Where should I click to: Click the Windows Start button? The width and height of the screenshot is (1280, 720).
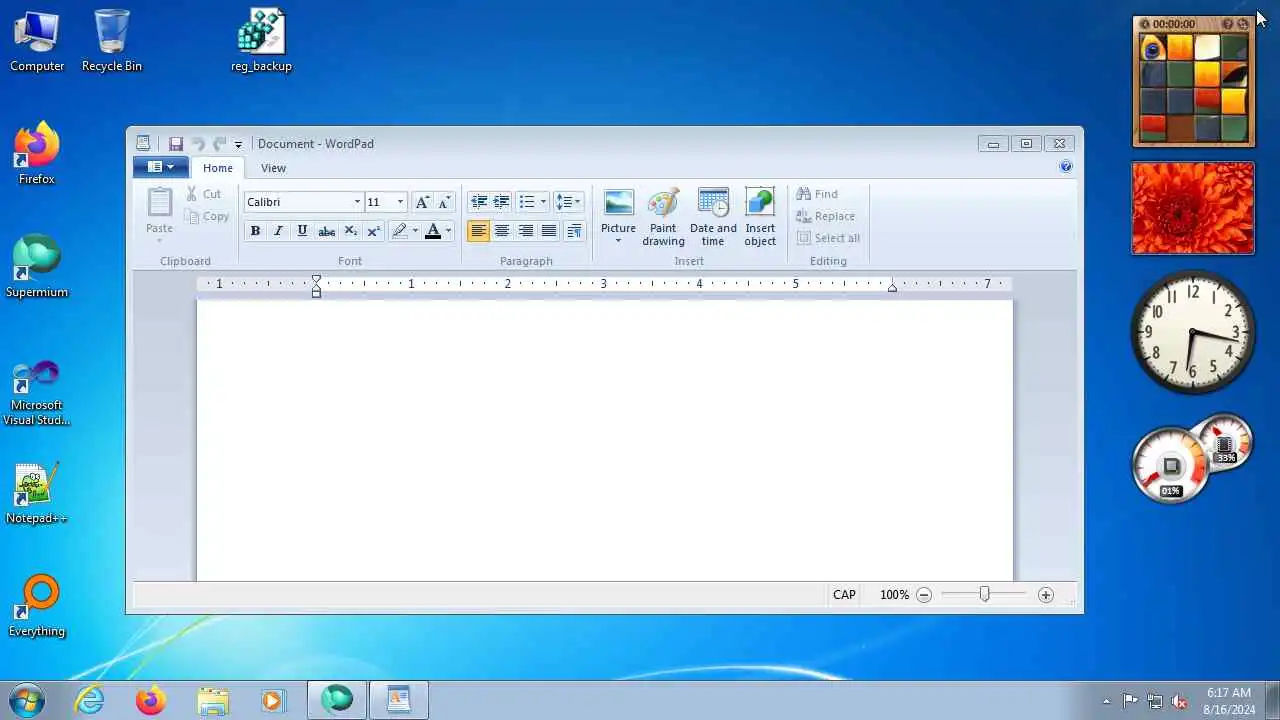tap(27, 700)
